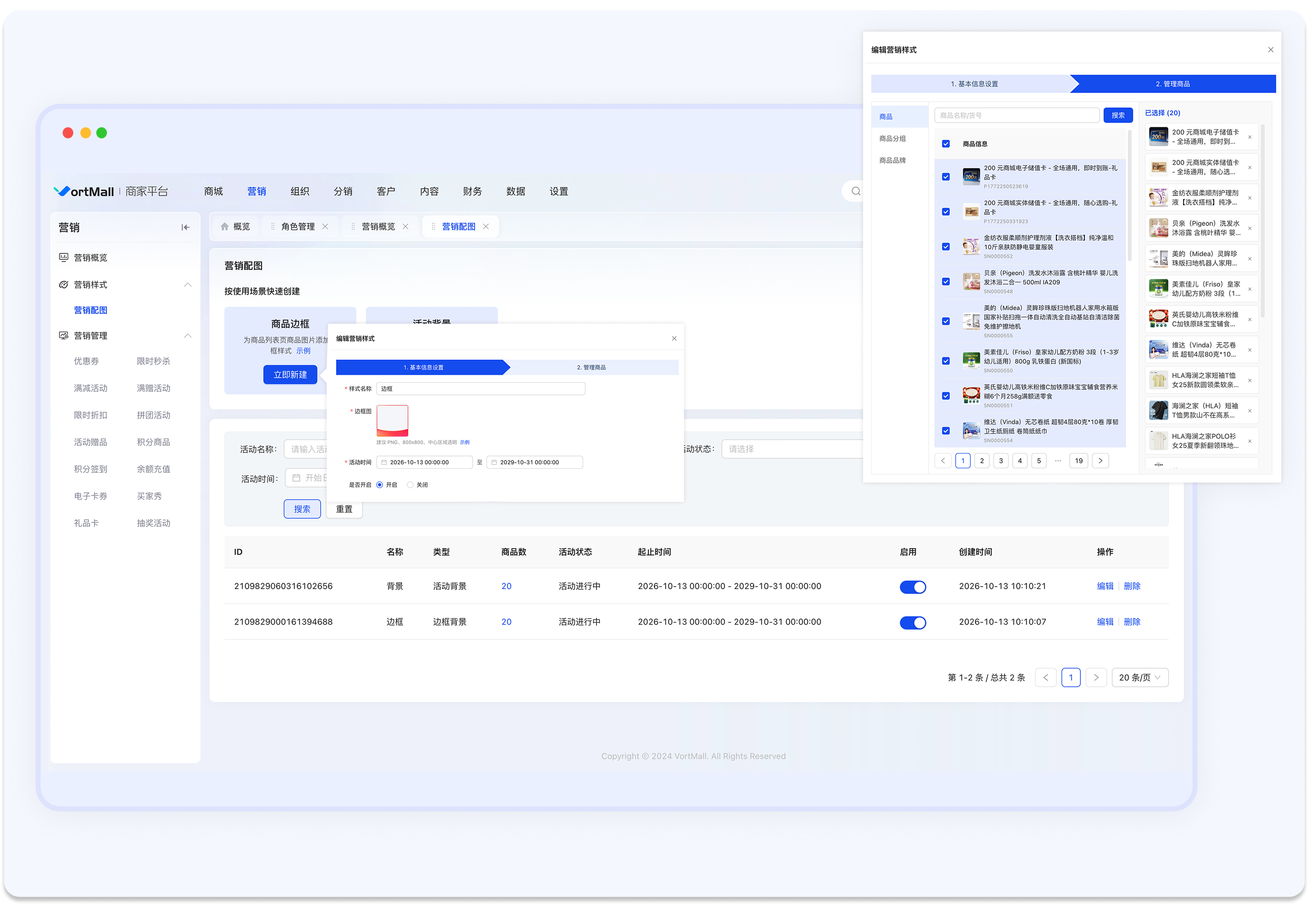Collapse the 营销 sidebar panel
The height and width of the screenshot is (905, 1316).
click(x=185, y=228)
